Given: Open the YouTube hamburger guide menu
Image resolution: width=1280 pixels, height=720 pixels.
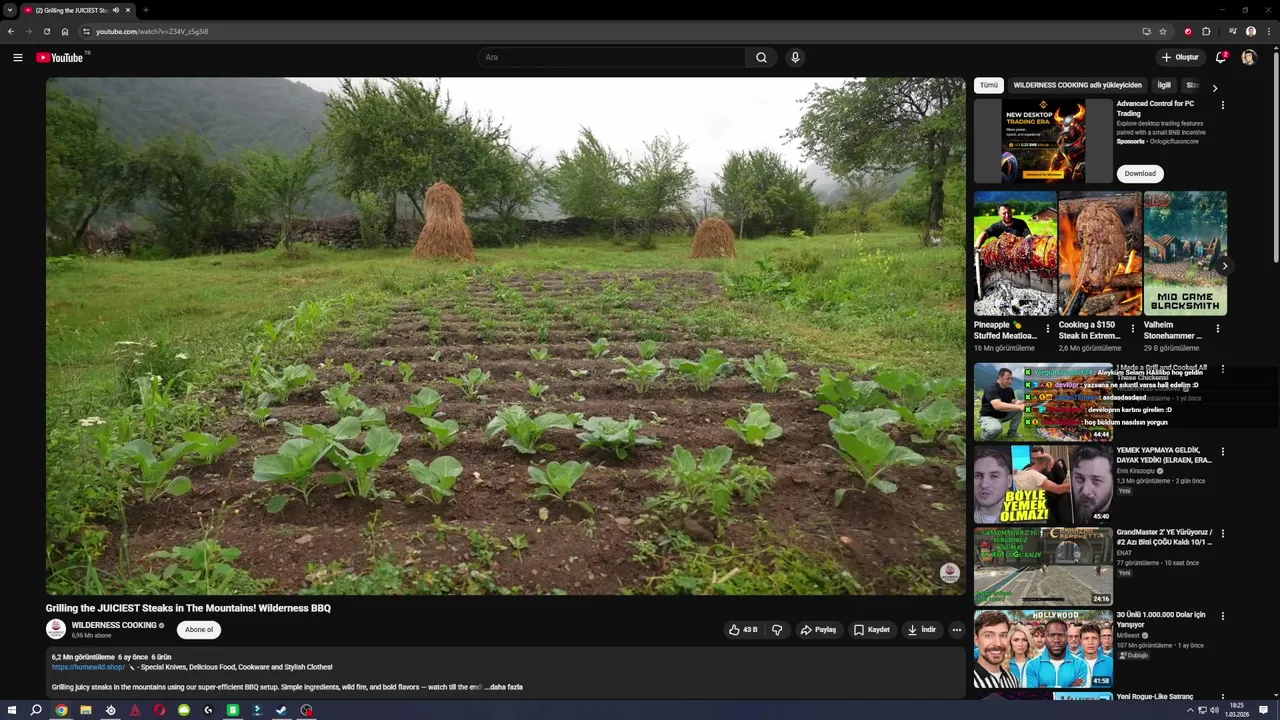Looking at the screenshot, I should (x=18, y=57).
